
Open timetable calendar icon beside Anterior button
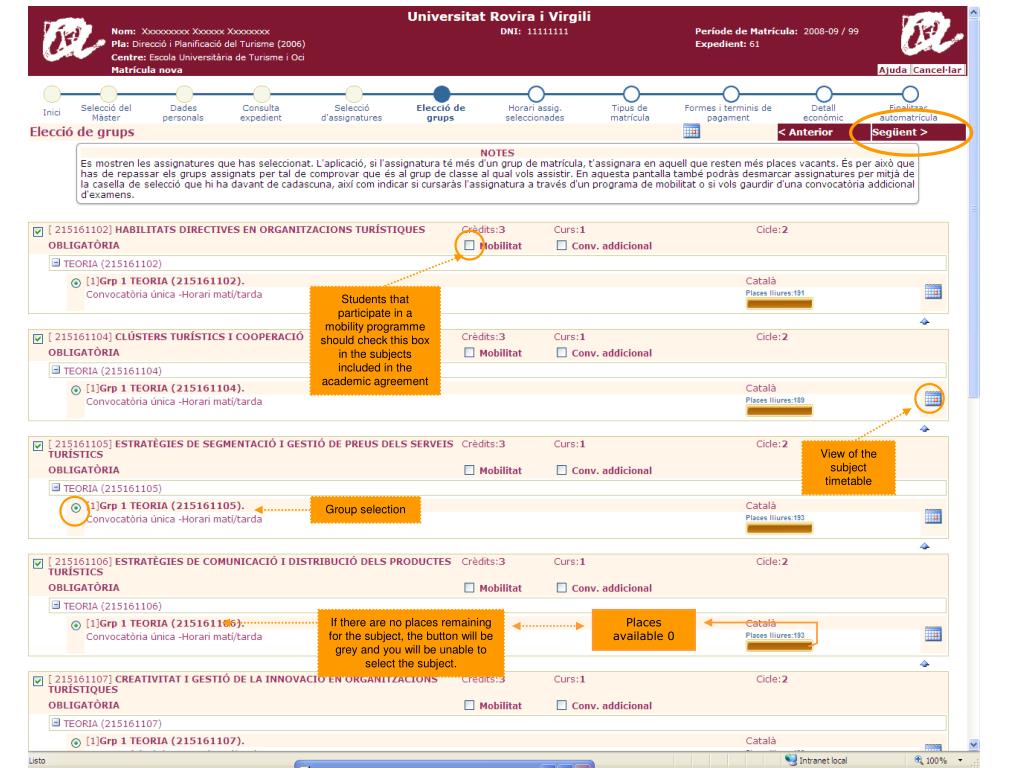point(692,131)
